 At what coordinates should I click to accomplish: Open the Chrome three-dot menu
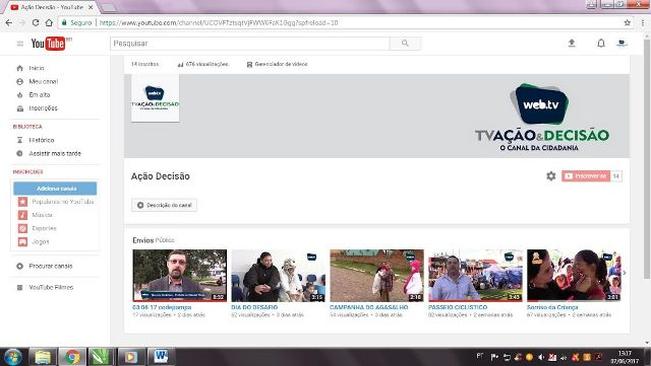click(642, 23)
